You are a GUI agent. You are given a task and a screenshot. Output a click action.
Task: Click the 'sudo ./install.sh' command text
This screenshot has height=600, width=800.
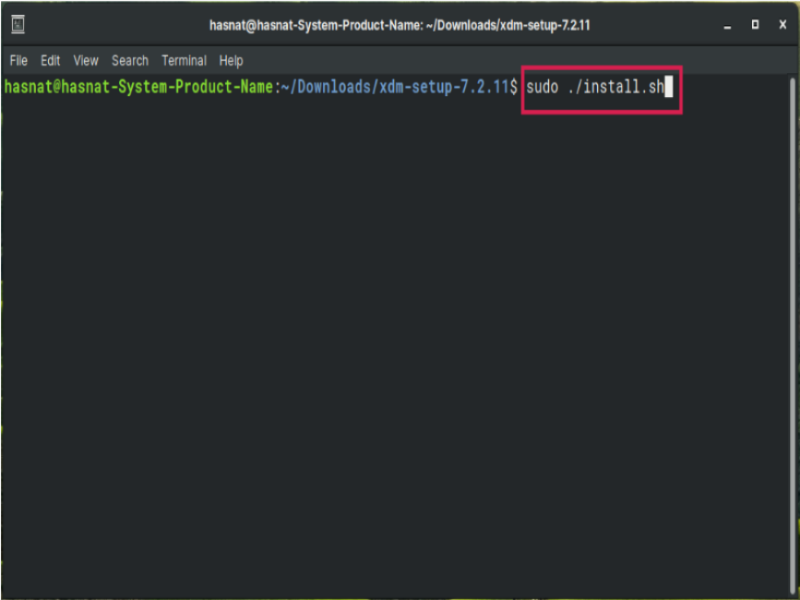pos(595,87)
